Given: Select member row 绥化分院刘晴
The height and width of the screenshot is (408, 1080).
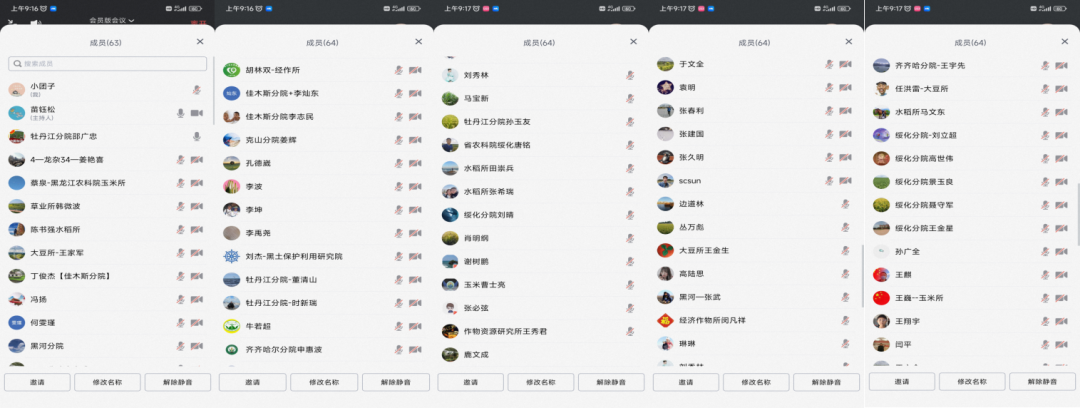Looking at the screenshot, I should (541, 214).
